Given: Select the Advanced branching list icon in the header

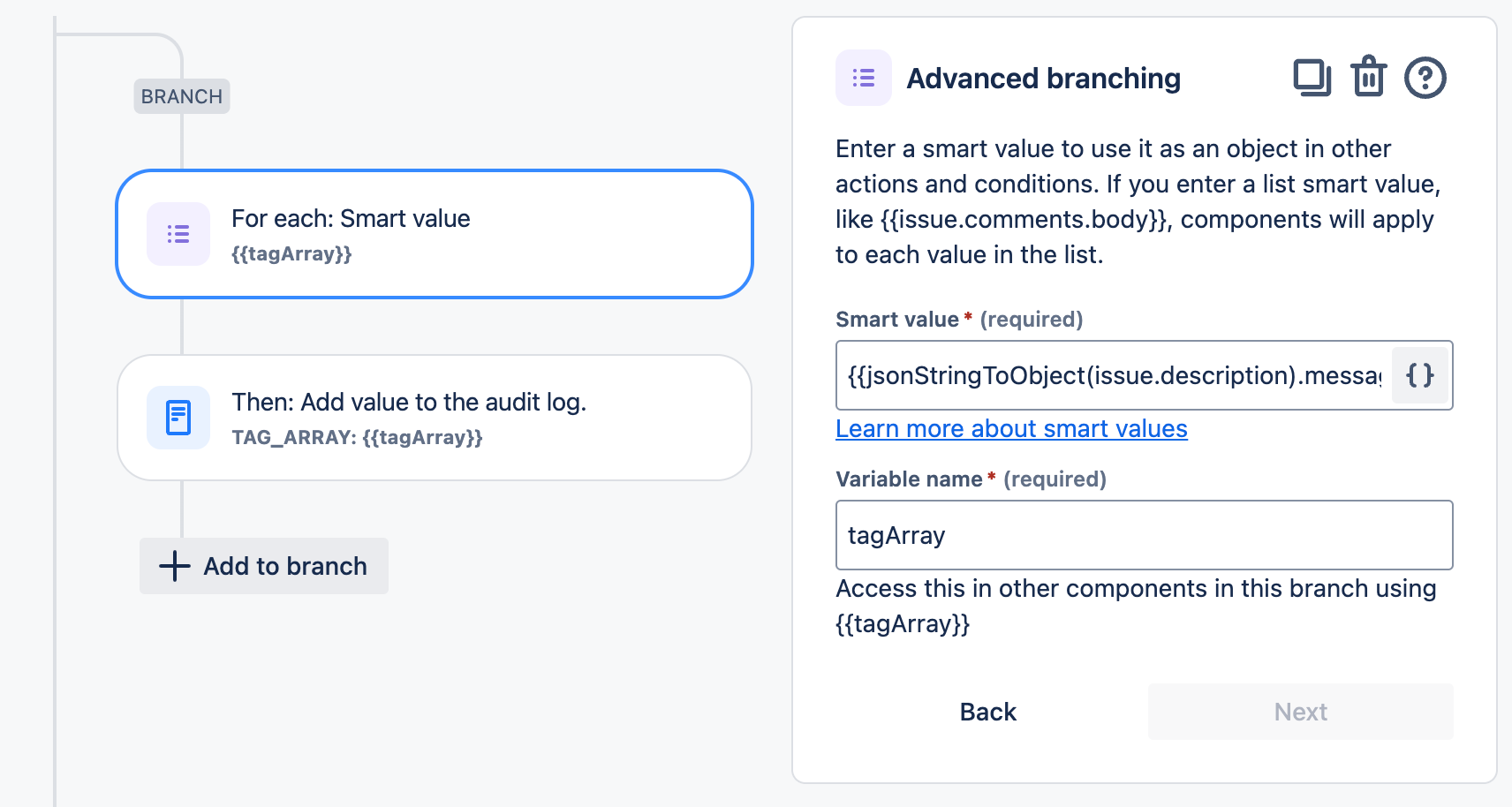Looking at the screenshot, I should tap(863, 78).
